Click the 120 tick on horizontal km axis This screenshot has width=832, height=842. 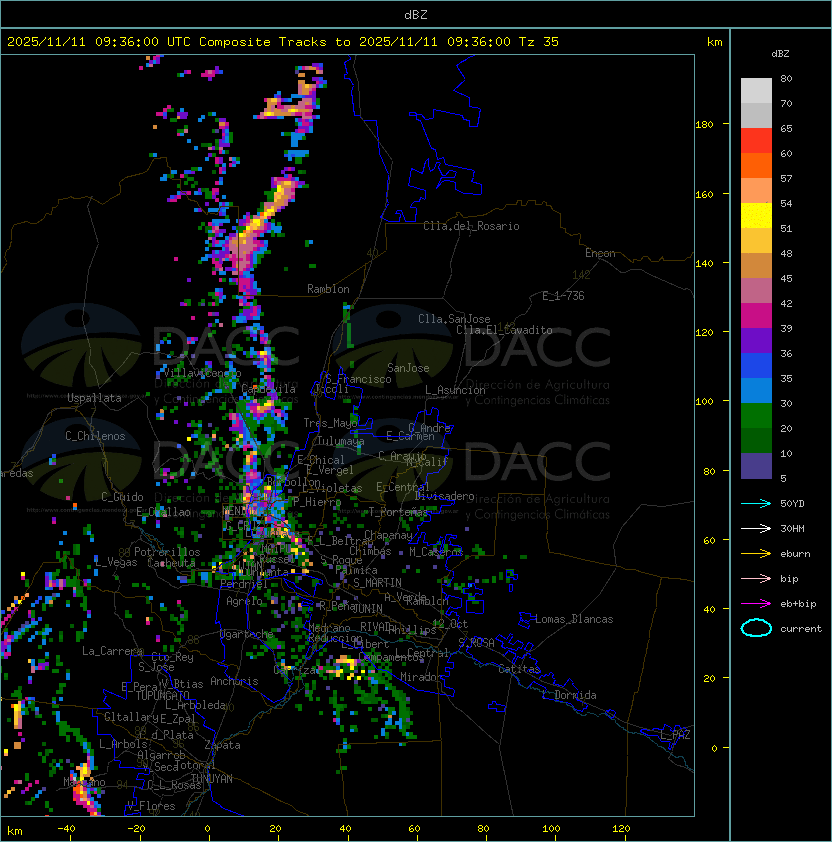pyautogui.click(x=621, y=829)
